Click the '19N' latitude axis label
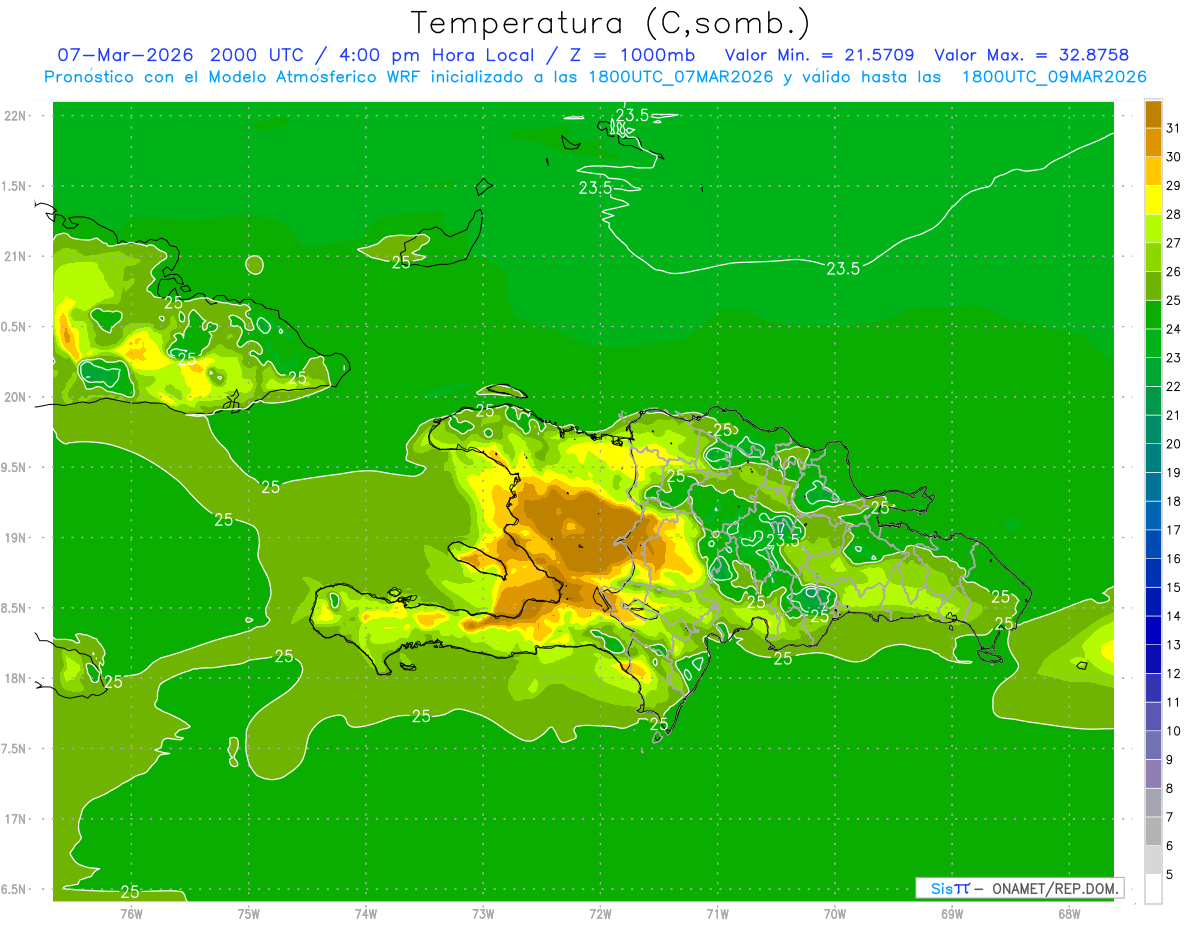The height and width of the screenshot is (927, 1200). coord(16,538)
